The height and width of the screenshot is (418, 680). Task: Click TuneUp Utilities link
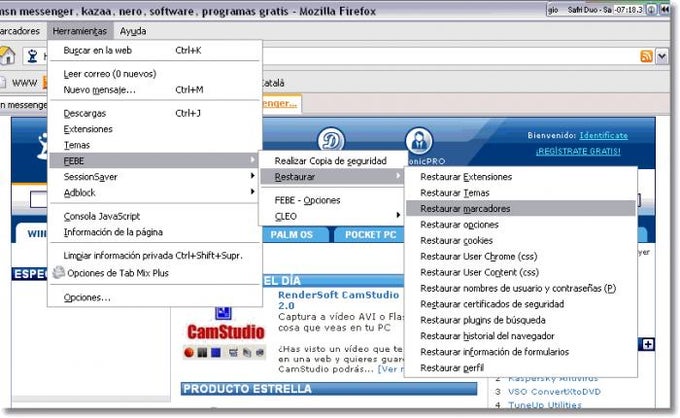tap(545, 405)
